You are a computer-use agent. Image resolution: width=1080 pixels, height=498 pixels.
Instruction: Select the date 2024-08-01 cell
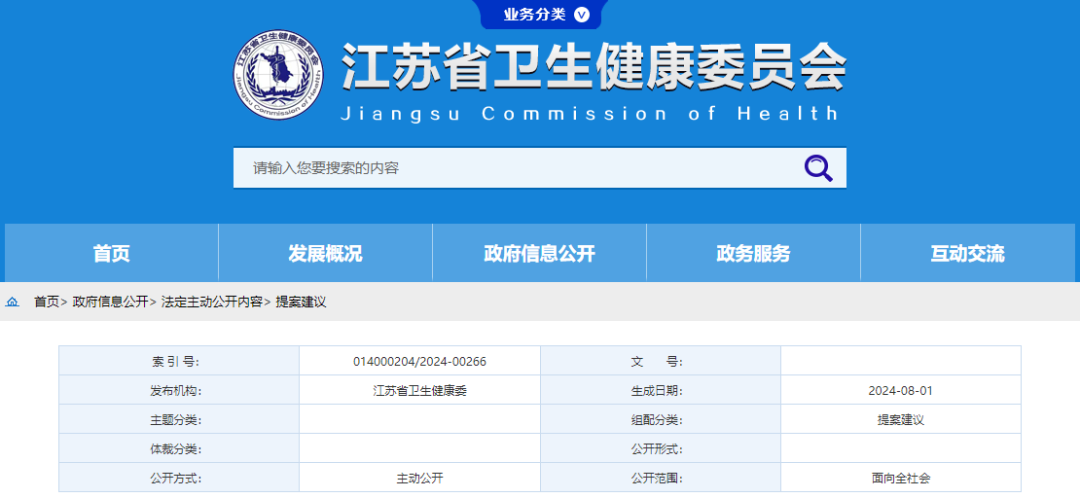[900, 391]
